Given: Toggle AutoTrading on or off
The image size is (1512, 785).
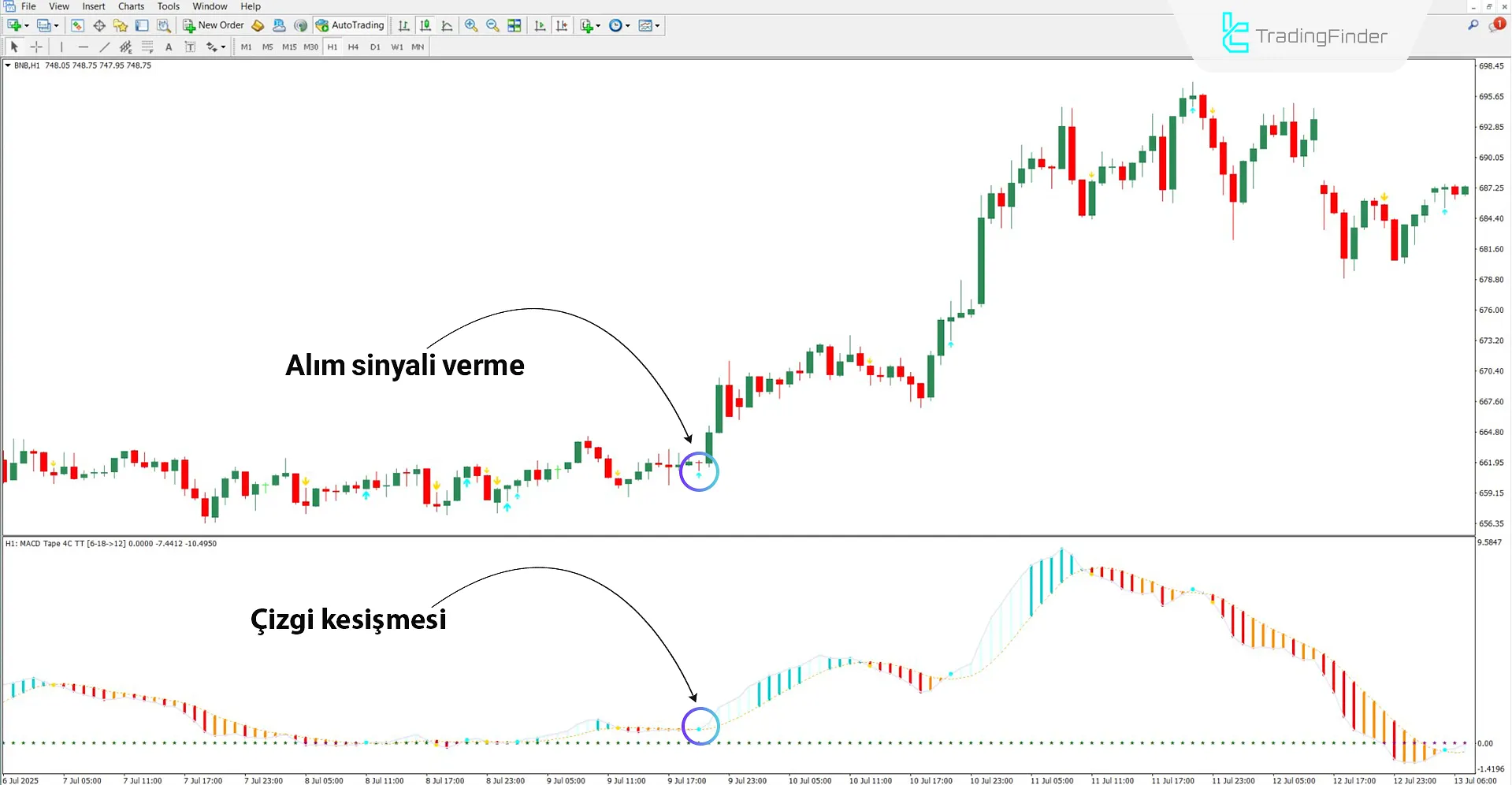Looking at the screenshot, I should tap(349, 24).
